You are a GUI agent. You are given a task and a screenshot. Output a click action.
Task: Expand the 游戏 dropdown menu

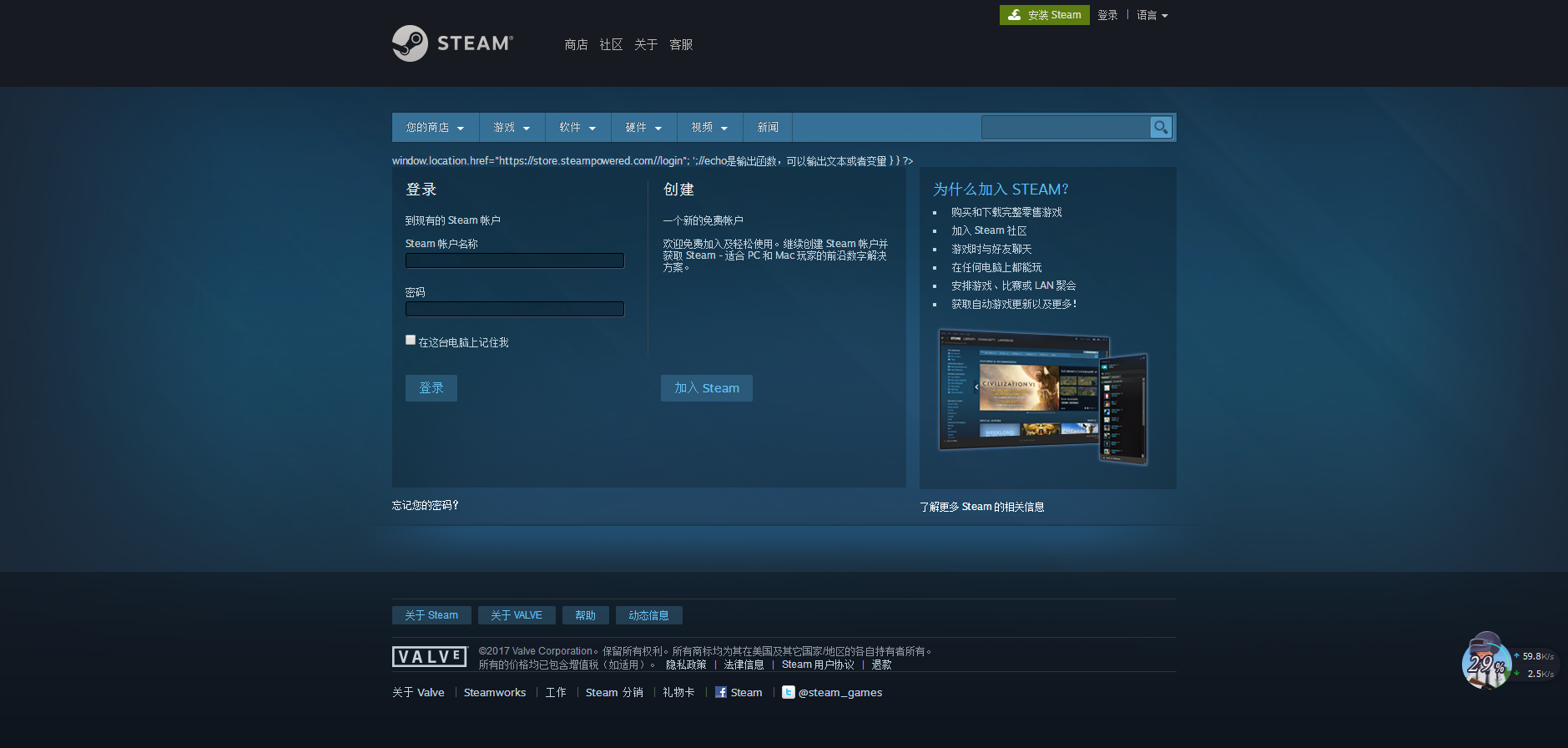point(512,127)
